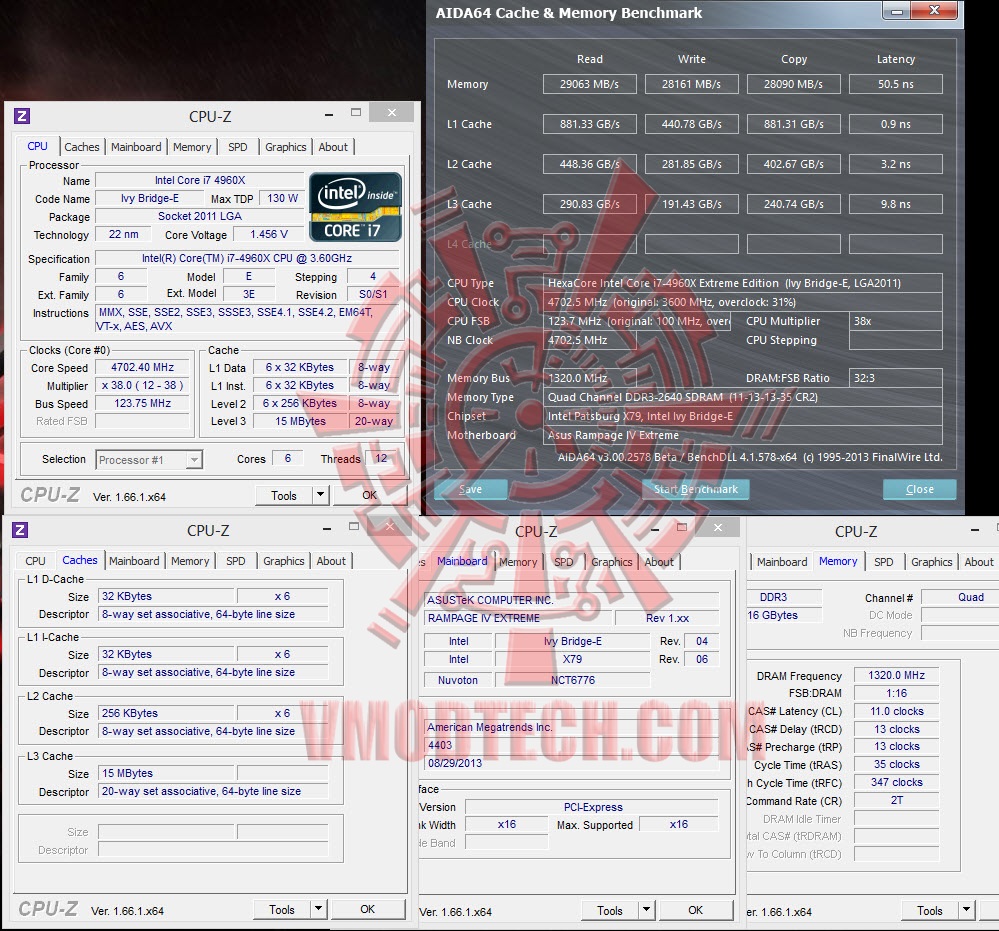Select Graphics tab in top CPU-Z window
Image resolution: width=999 pixels, height=931 pixels.
click(x=285, y=147)
